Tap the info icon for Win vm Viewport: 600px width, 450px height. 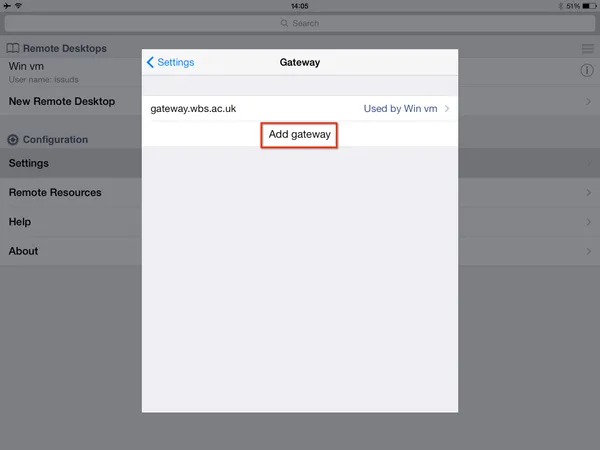click(x=587, y=70)
